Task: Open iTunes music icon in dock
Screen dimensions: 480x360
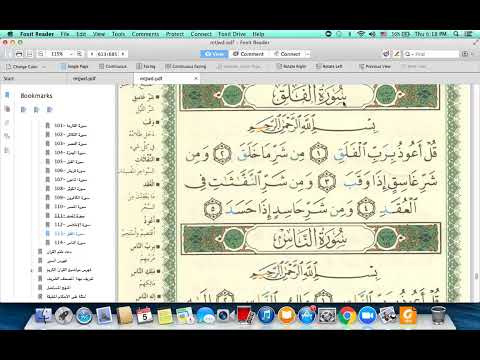Action: tap(266, 315)
